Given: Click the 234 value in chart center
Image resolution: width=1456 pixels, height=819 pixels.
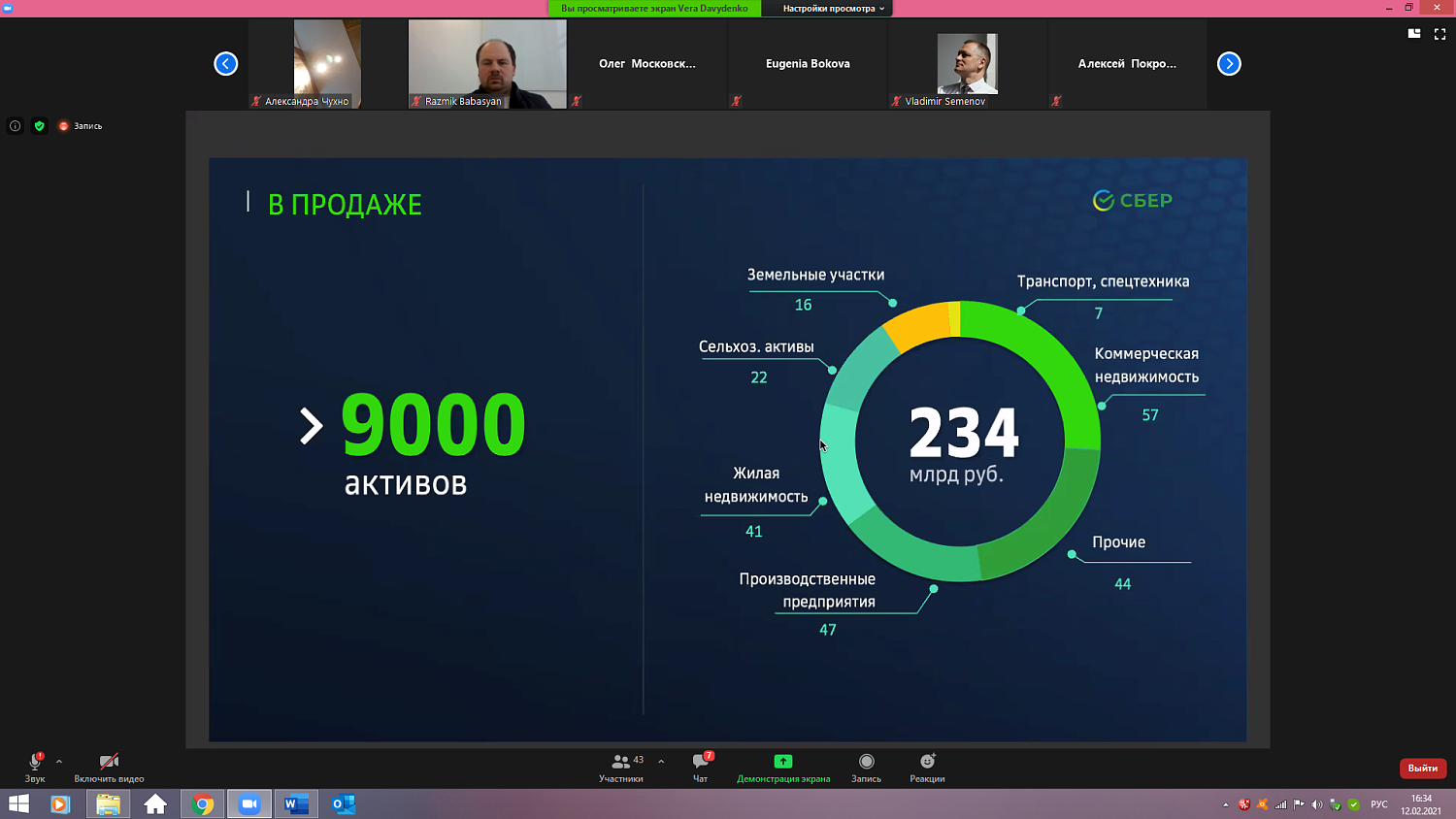Looking at the screenshot, I should 964,433.
